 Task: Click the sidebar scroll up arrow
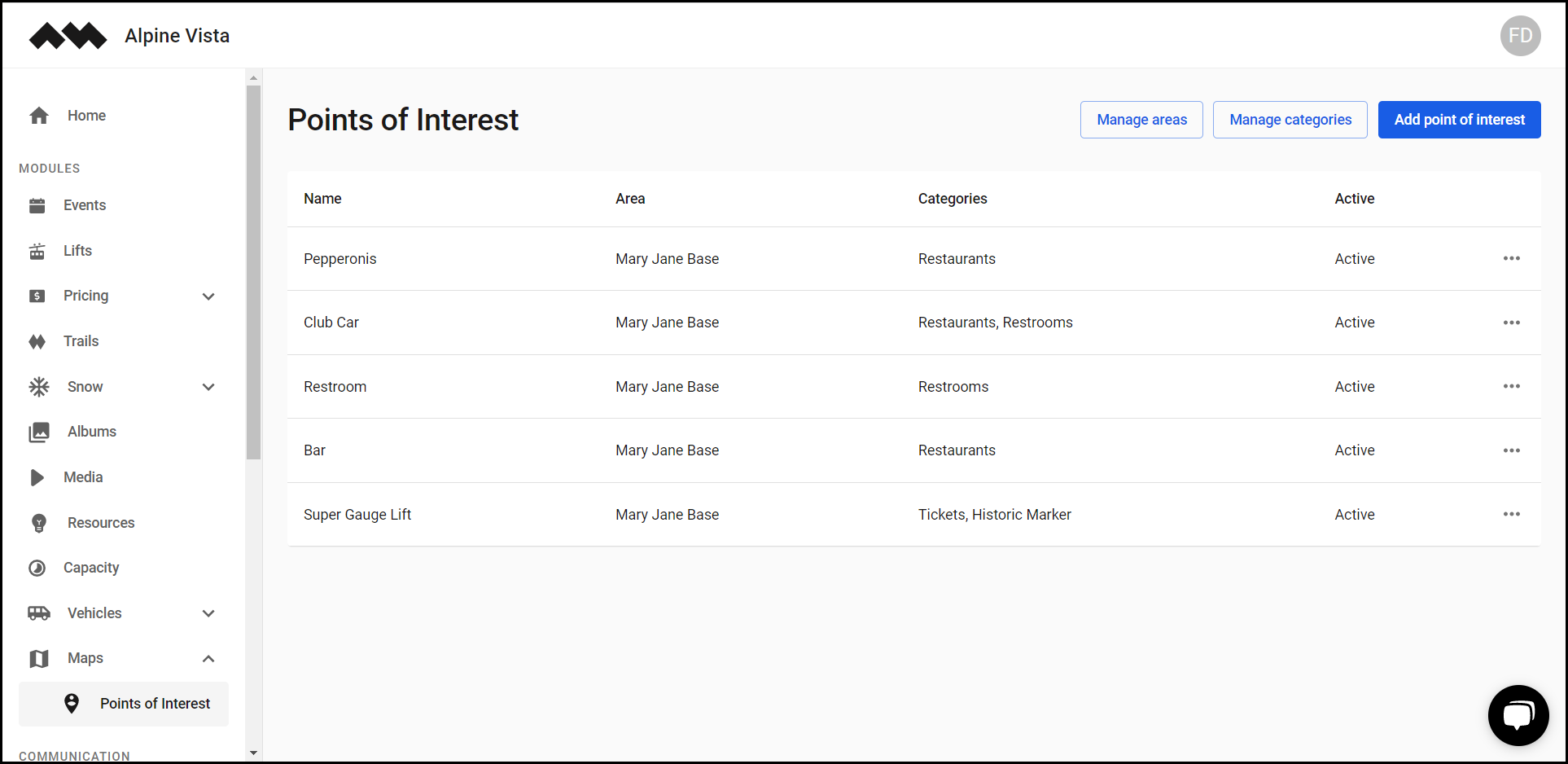(253, 77)
